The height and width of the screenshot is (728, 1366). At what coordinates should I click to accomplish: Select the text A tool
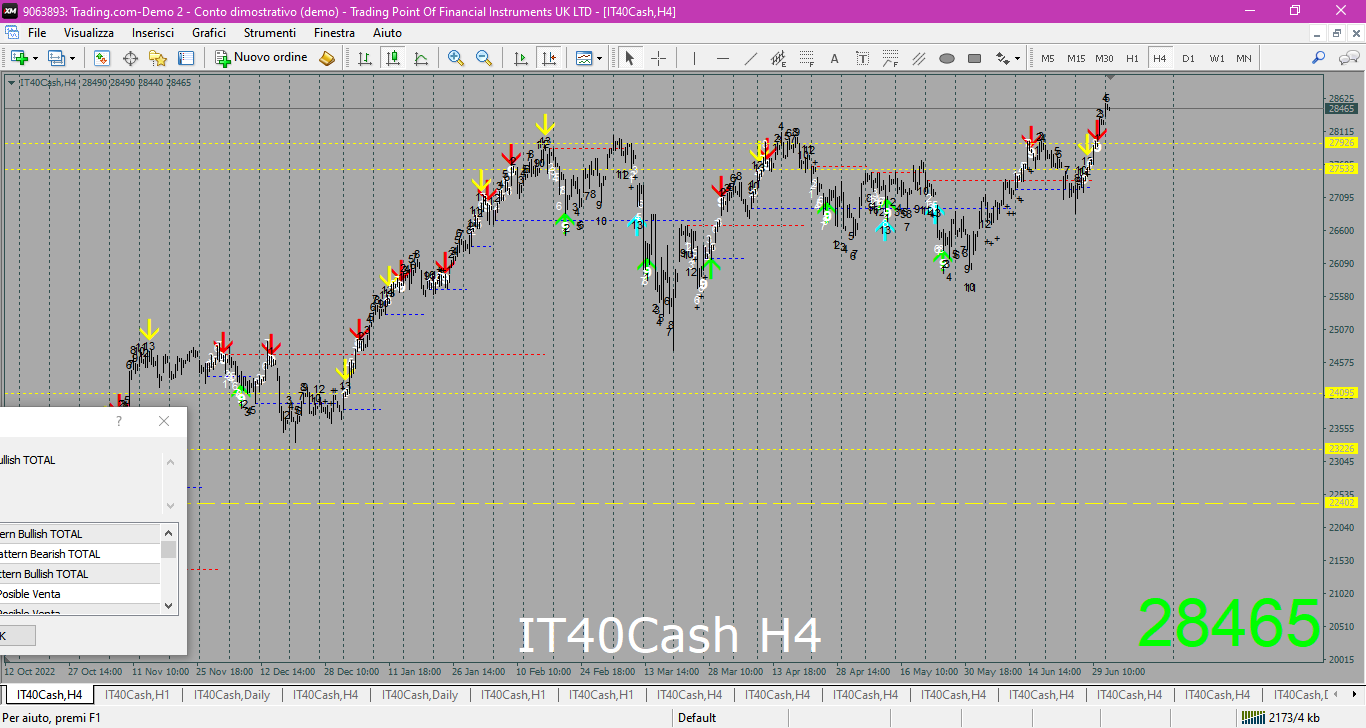[834, 58]
